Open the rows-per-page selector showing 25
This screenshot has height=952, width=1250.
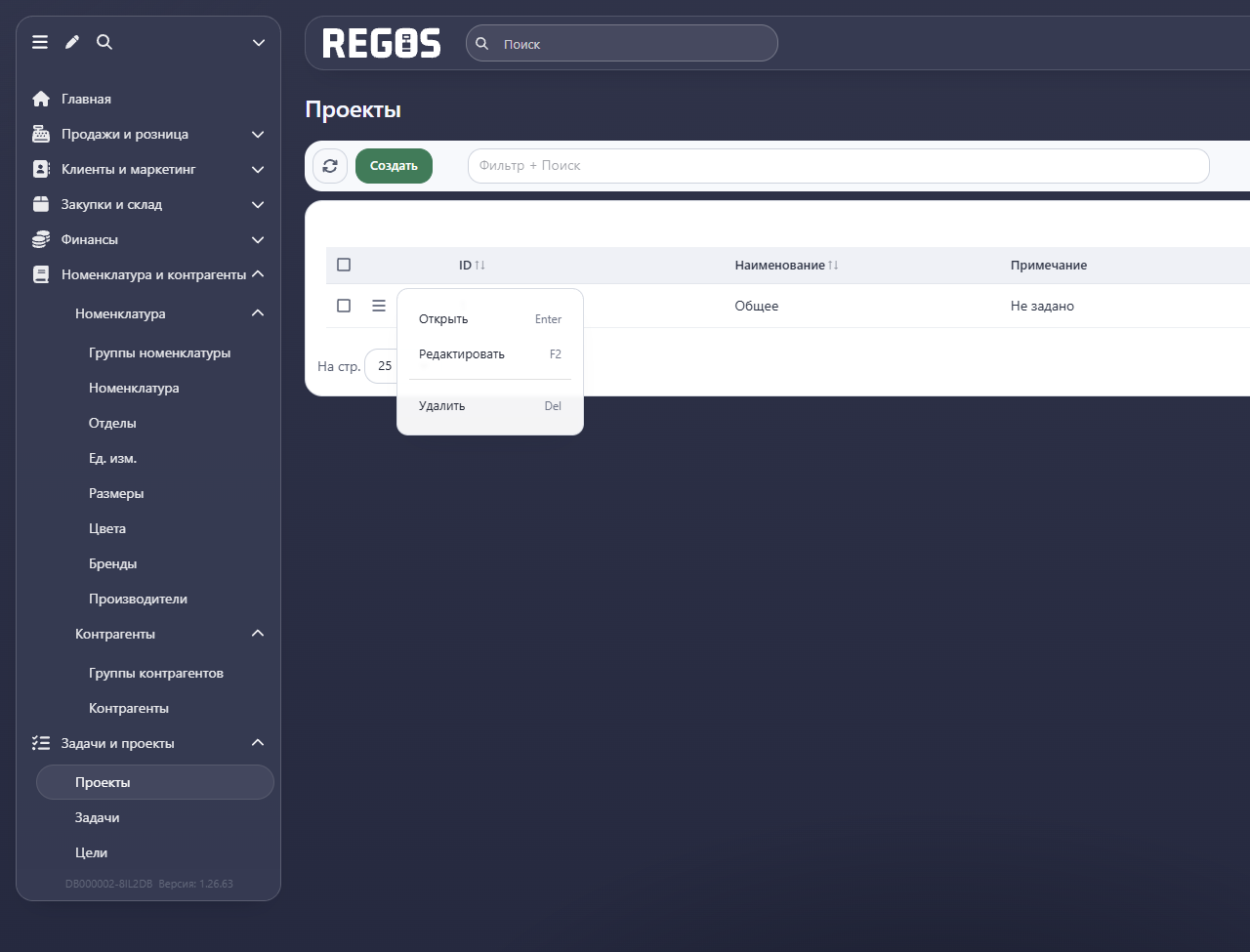(381, 366)
